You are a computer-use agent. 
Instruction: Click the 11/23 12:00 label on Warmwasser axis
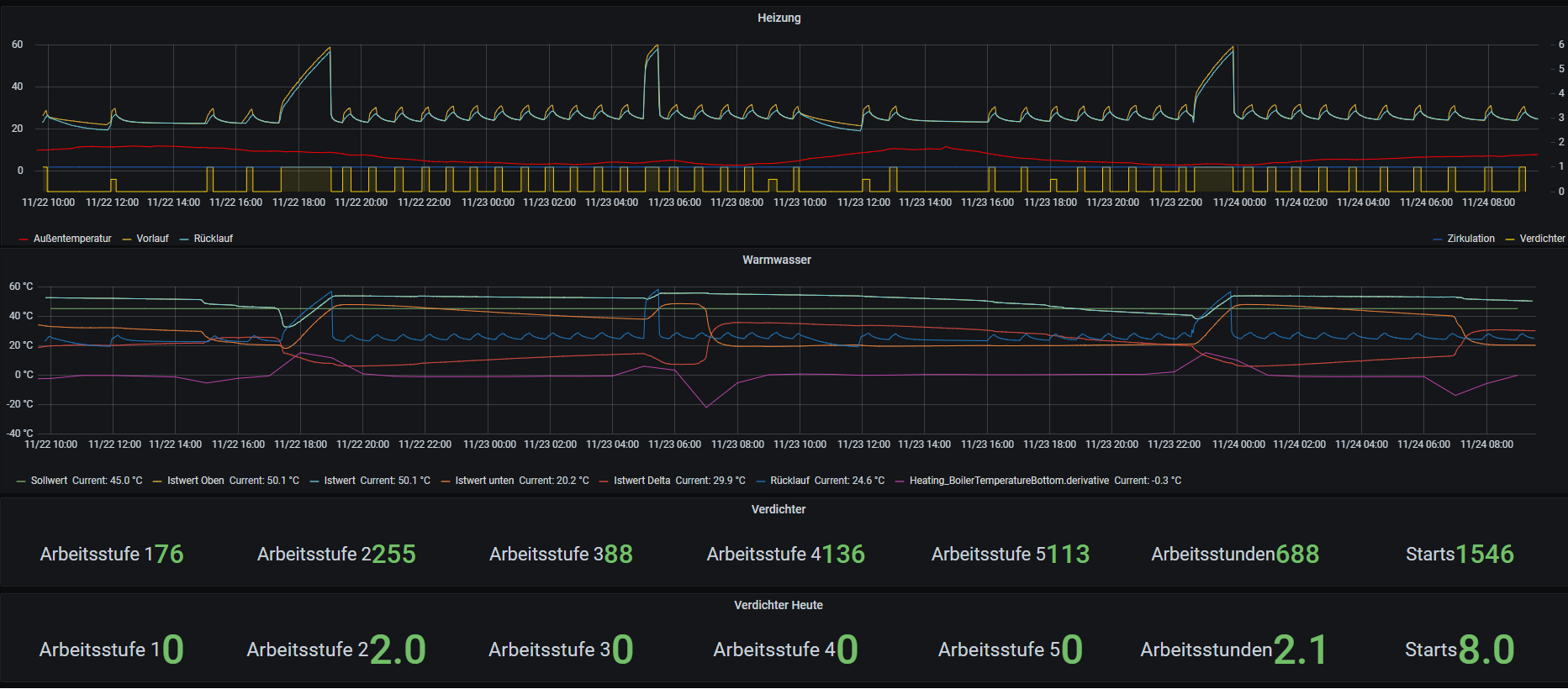(863, 444)
